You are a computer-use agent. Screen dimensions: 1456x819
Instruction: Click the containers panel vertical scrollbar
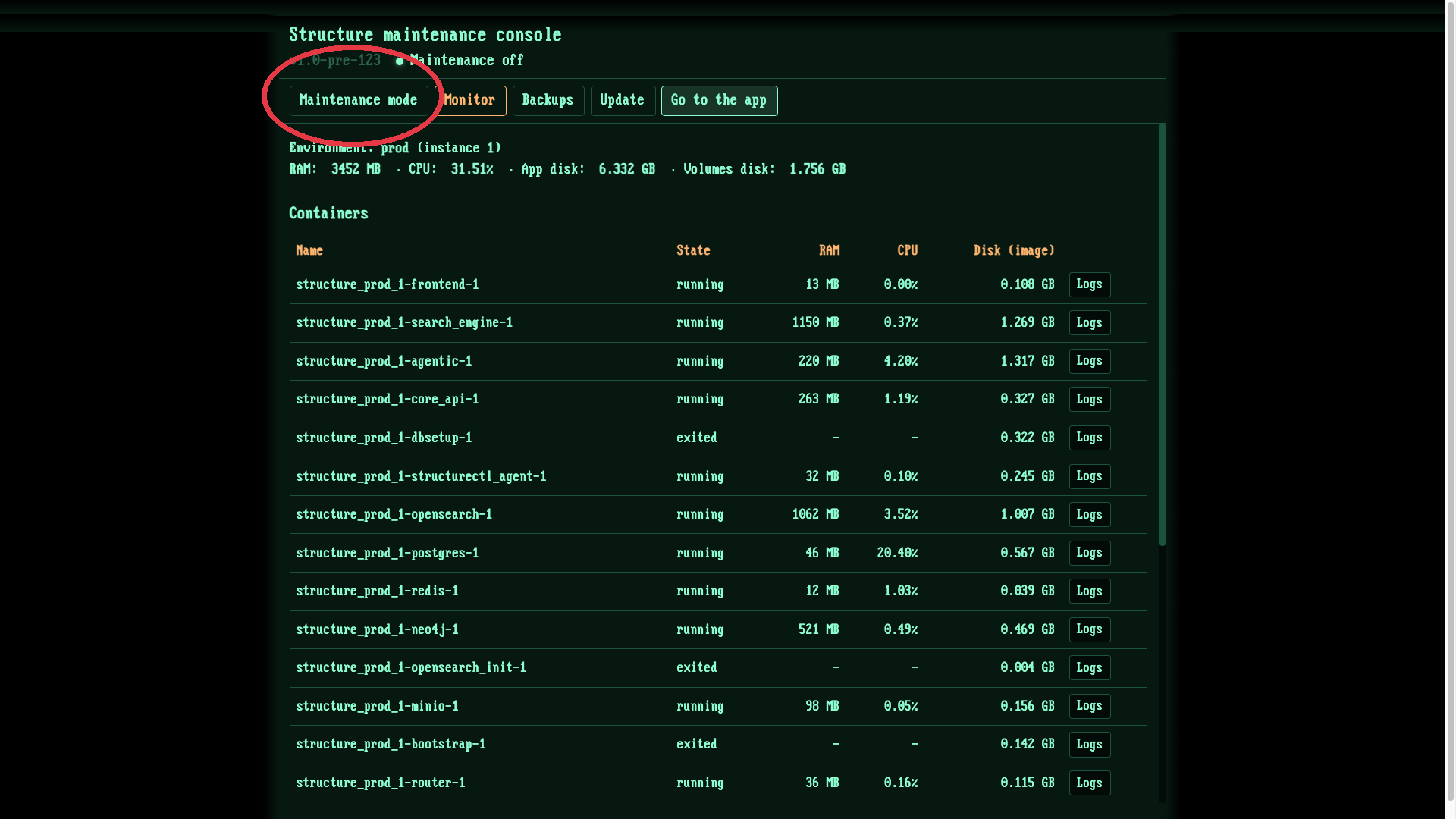1162,334
